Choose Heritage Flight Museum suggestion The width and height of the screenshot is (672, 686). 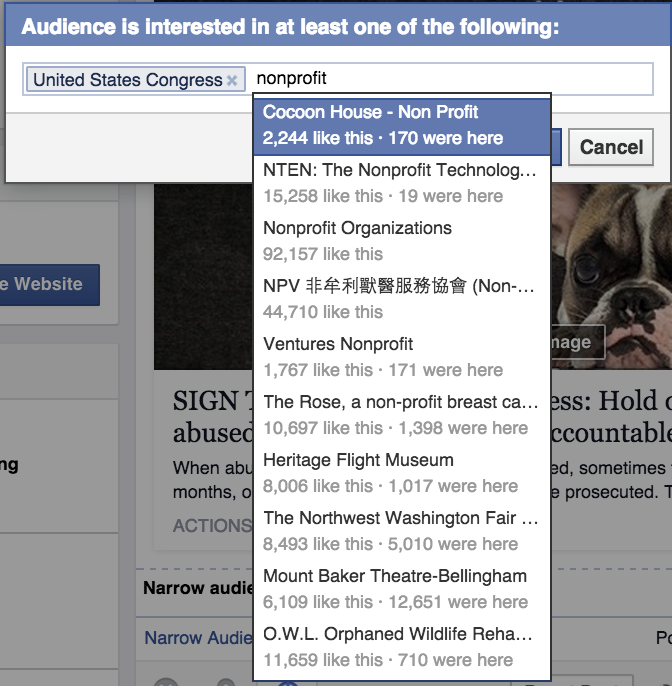coord(402,473)
